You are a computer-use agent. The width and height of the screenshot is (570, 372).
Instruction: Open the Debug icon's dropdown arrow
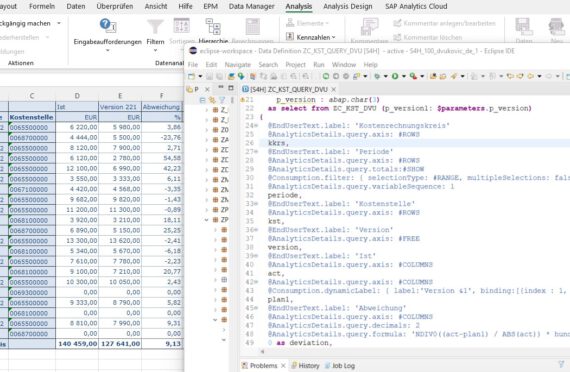click(x=385, y=76)
